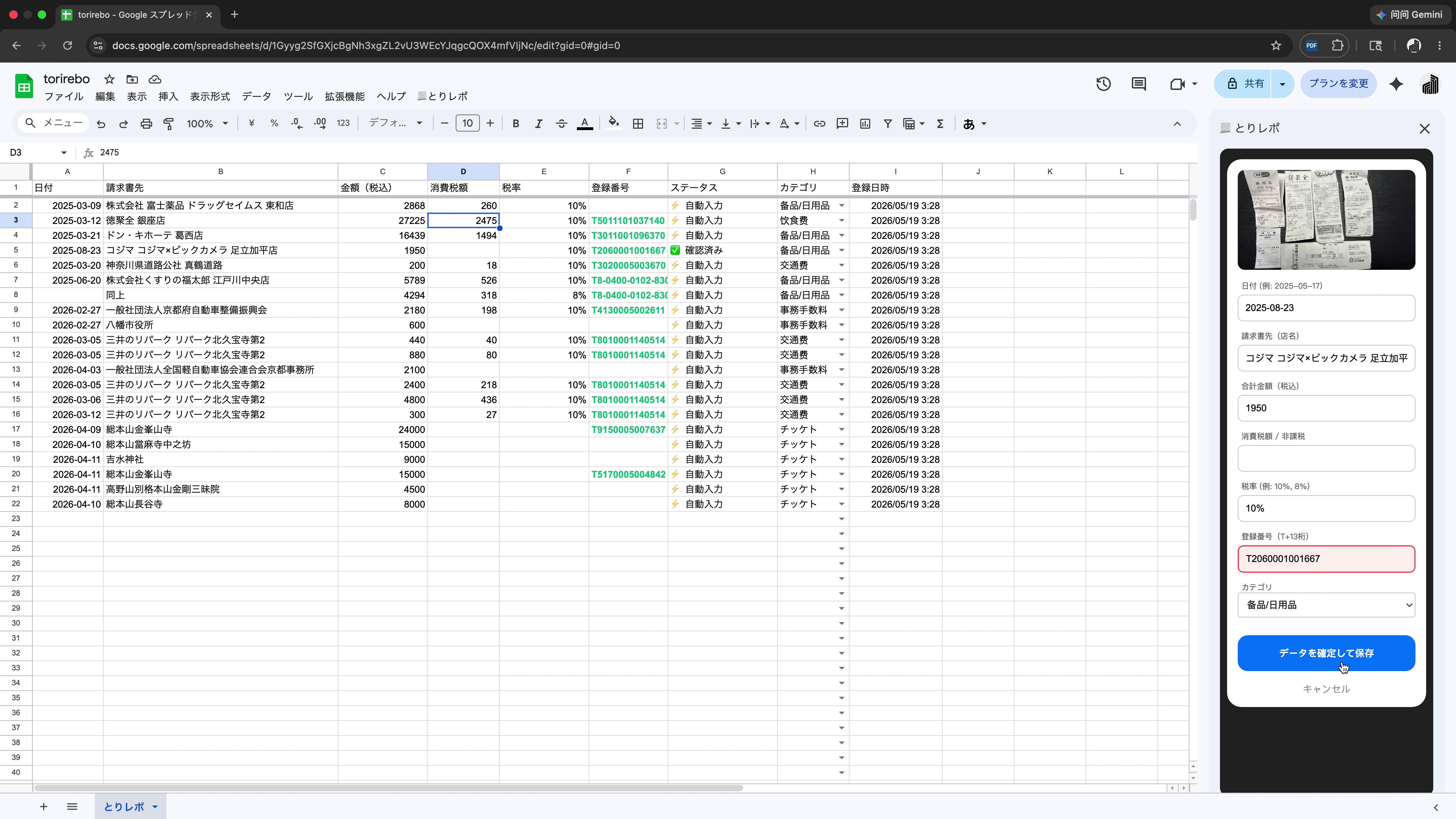Select column D header
The height and width of the screenshot is (819, 1456).
click(x=464, y=171)
